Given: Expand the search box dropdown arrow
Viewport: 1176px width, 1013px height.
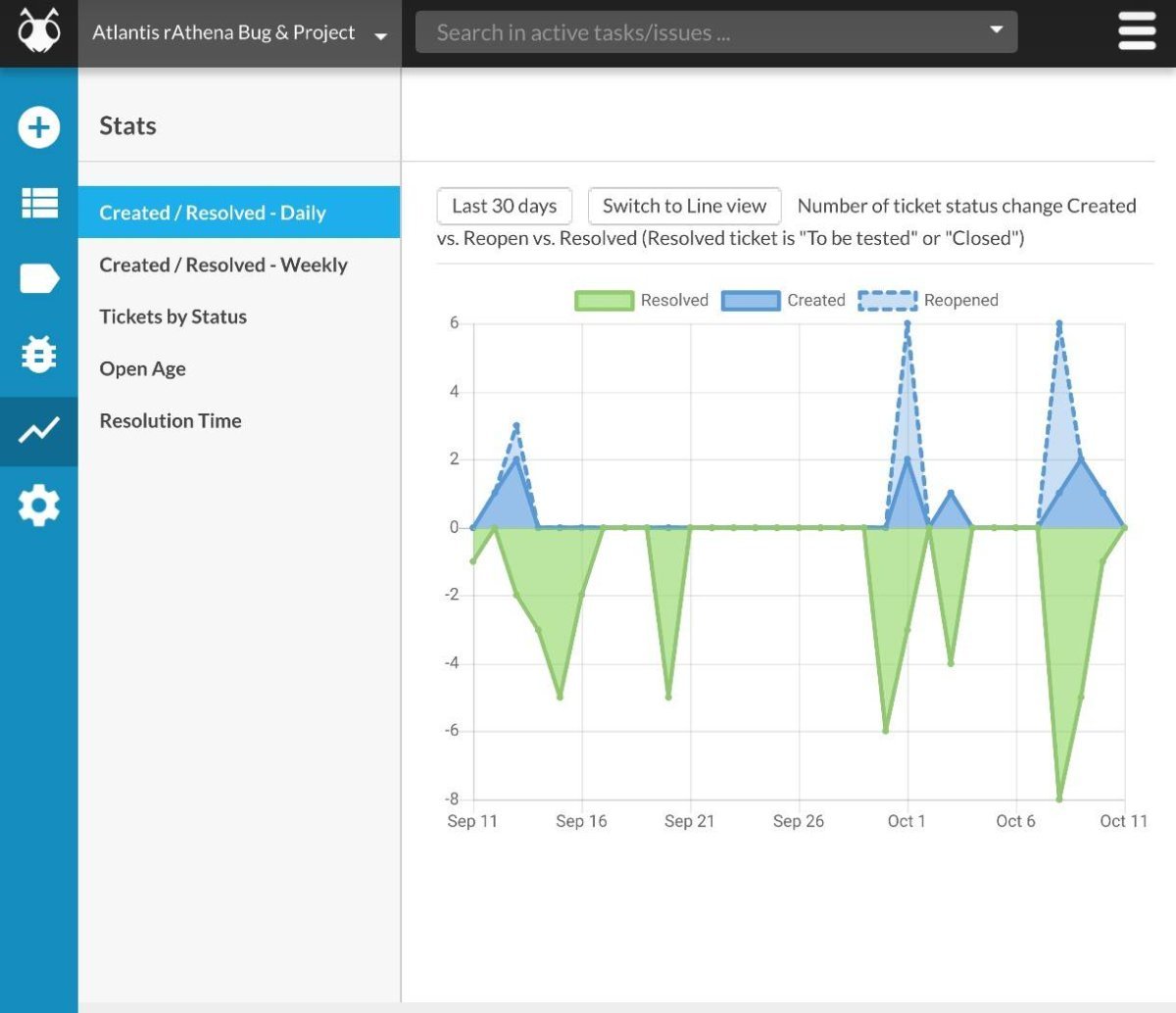Looking at the screenshot, I should [x=996, y=30].
